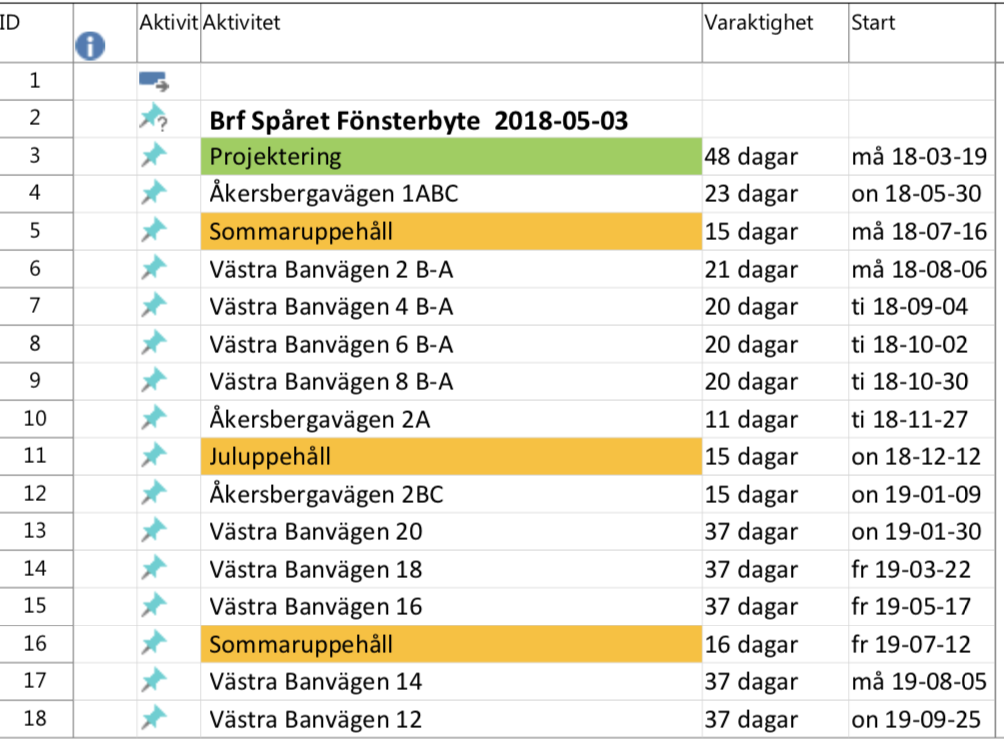Click the blue info indicator icon in header
The image size is (1004, 750).
pos(90,44)
